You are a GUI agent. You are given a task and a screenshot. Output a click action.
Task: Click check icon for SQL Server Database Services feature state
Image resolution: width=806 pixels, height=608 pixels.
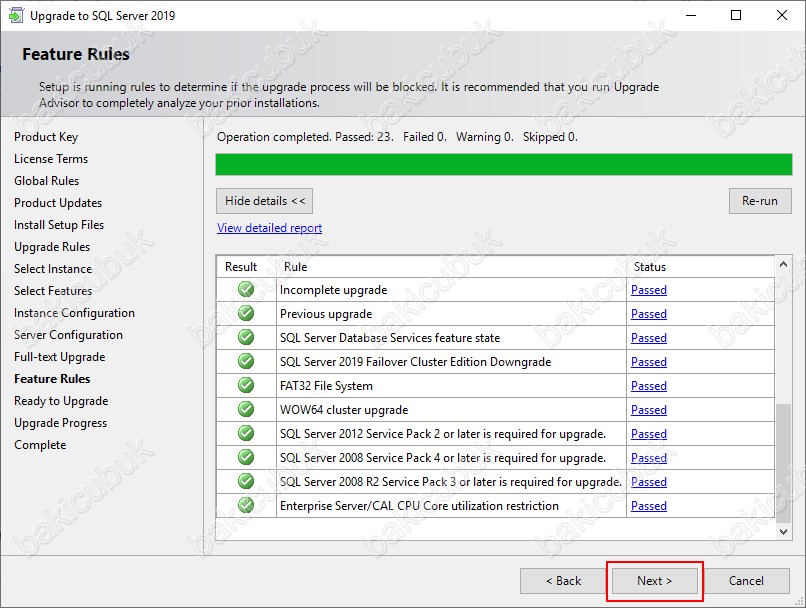[x=246, y=337]
